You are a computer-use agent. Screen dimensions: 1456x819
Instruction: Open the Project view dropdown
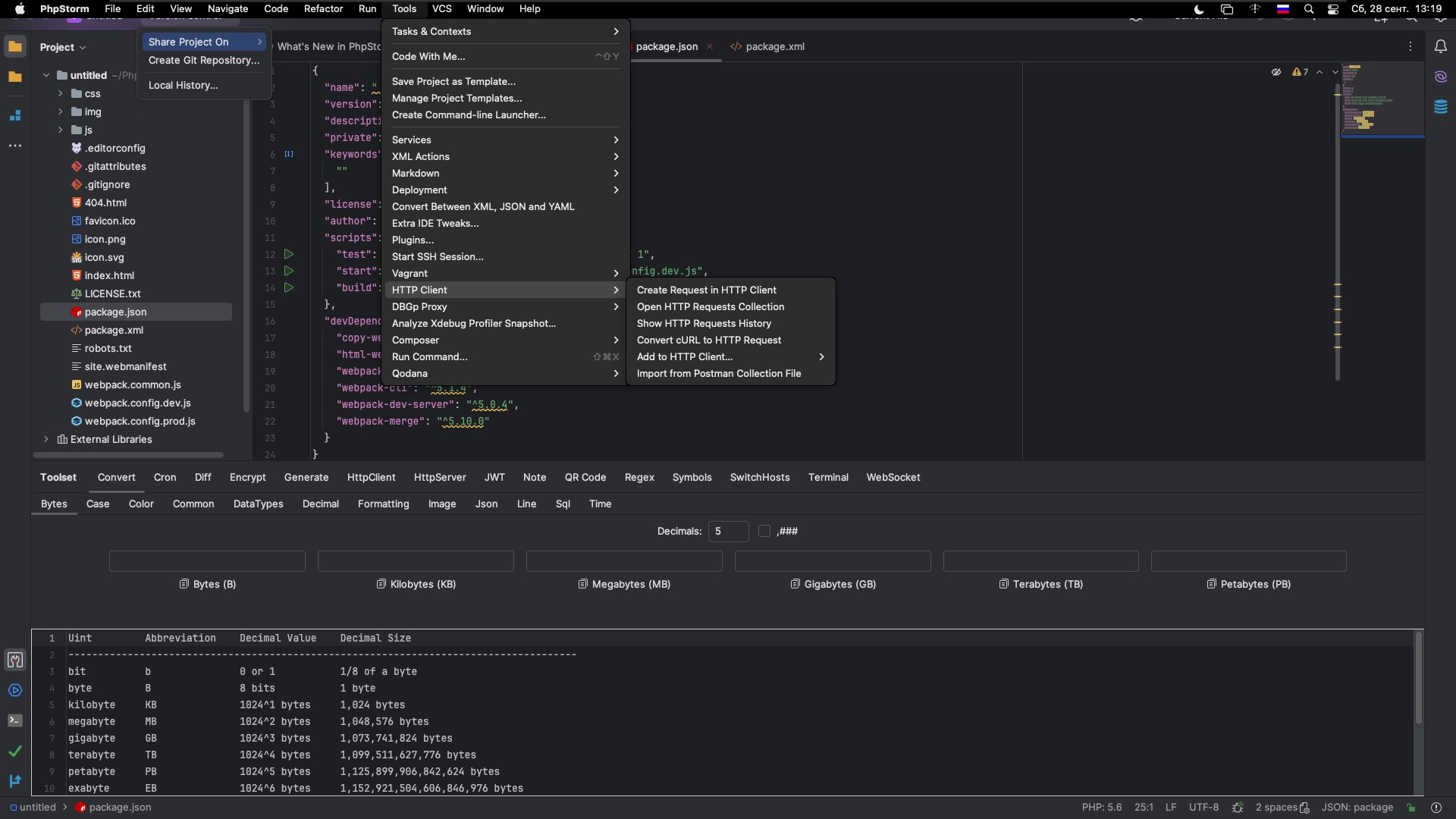(63, 47)
